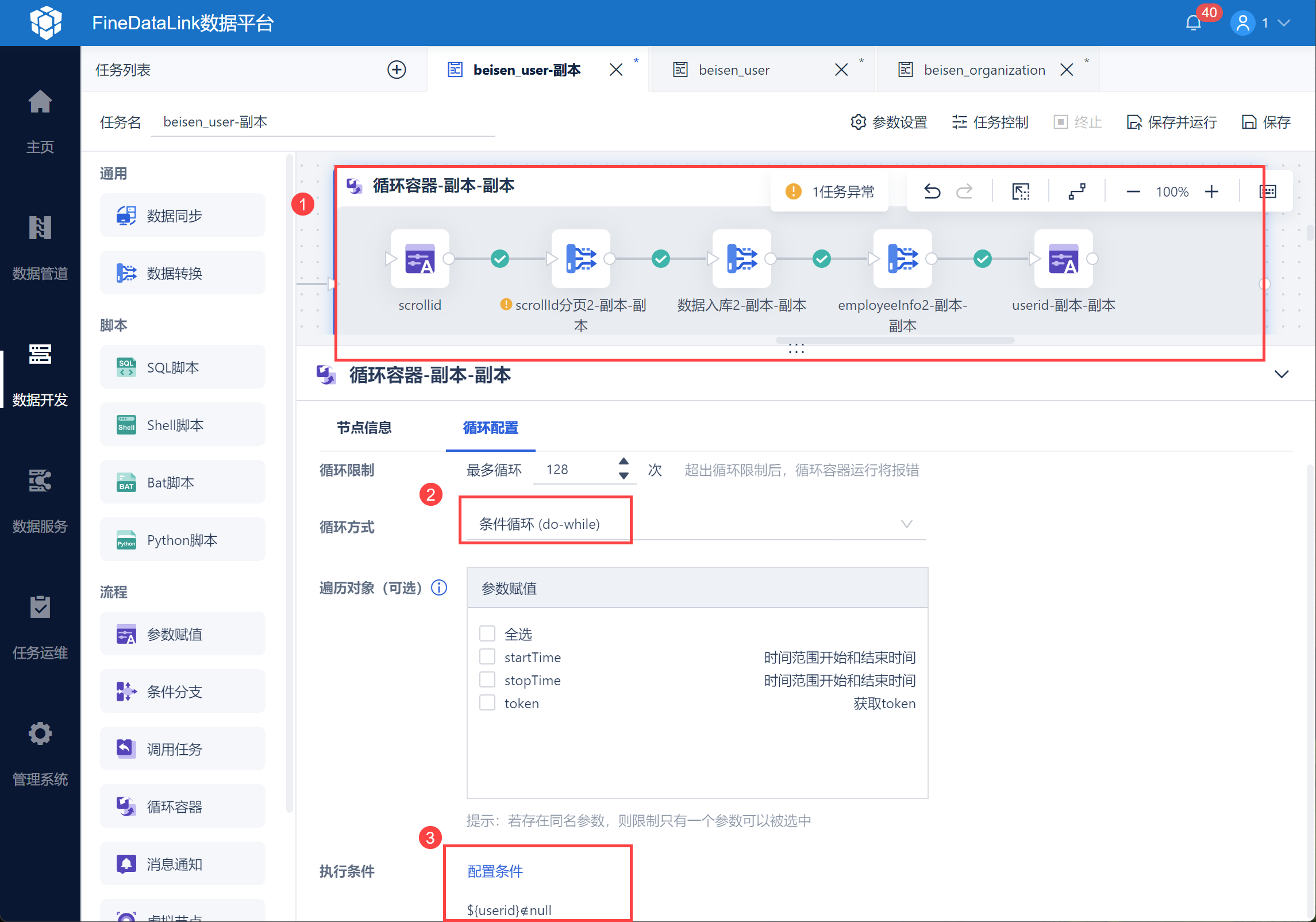Click the zoom-in plus icon

(x=1211, y=191)
